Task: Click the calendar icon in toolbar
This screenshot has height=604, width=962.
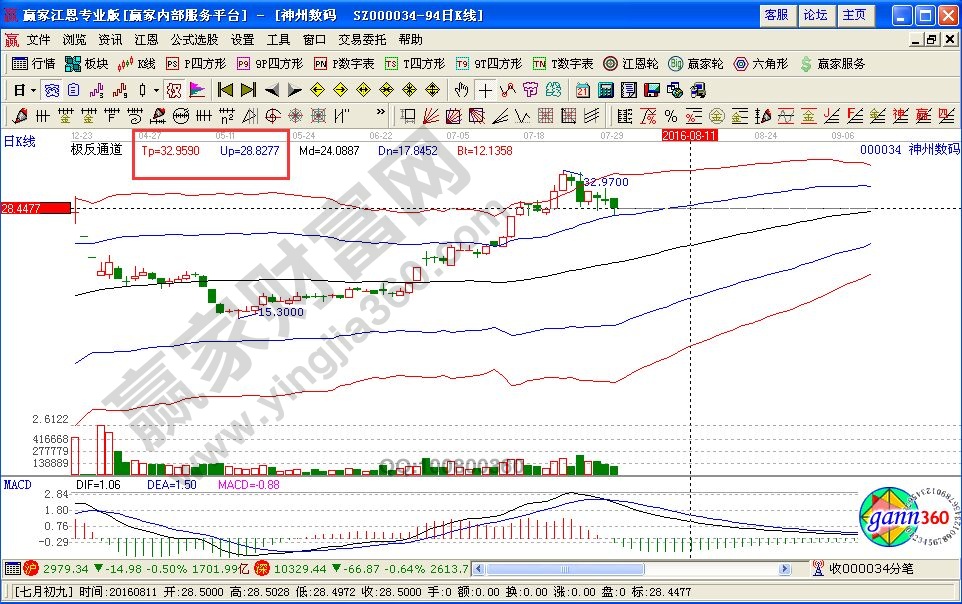Action: tap(582, 89)
